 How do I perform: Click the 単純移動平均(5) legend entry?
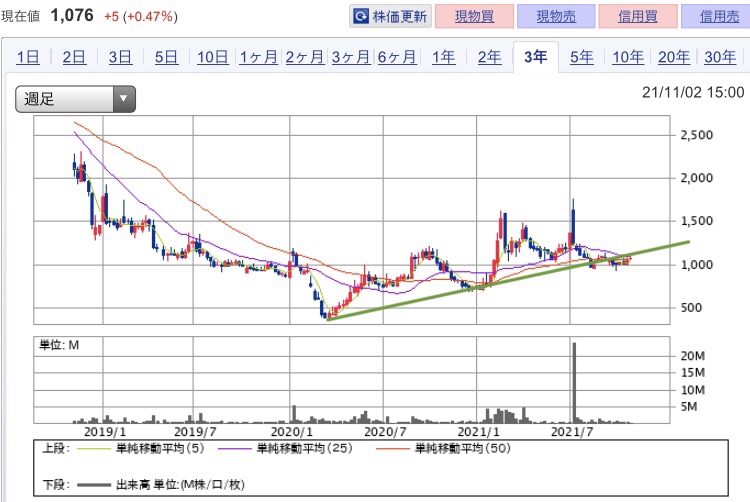[141, 448]
